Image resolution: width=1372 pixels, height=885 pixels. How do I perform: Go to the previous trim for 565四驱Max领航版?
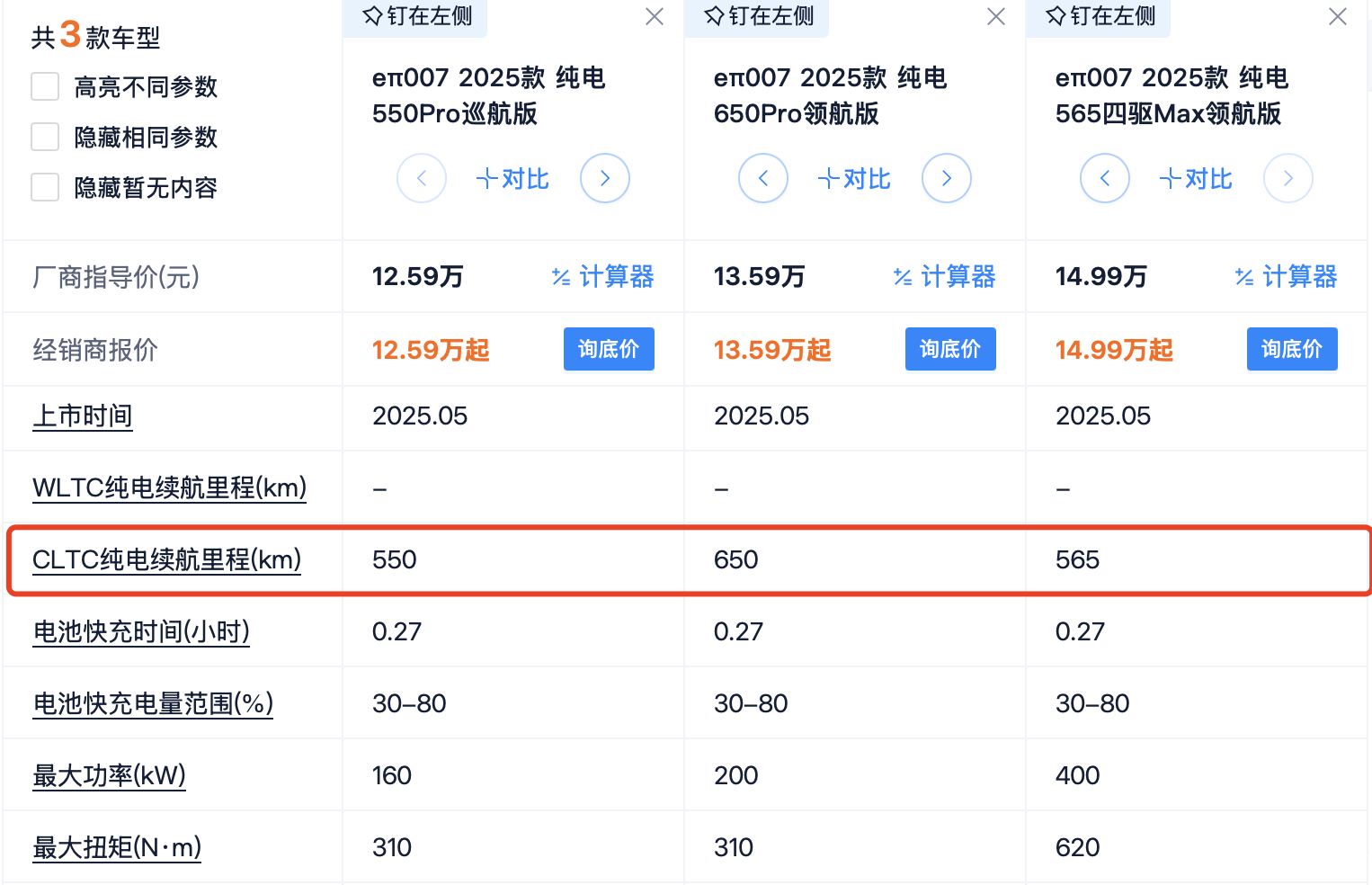pyautogui.click(x=1105, y=178)
